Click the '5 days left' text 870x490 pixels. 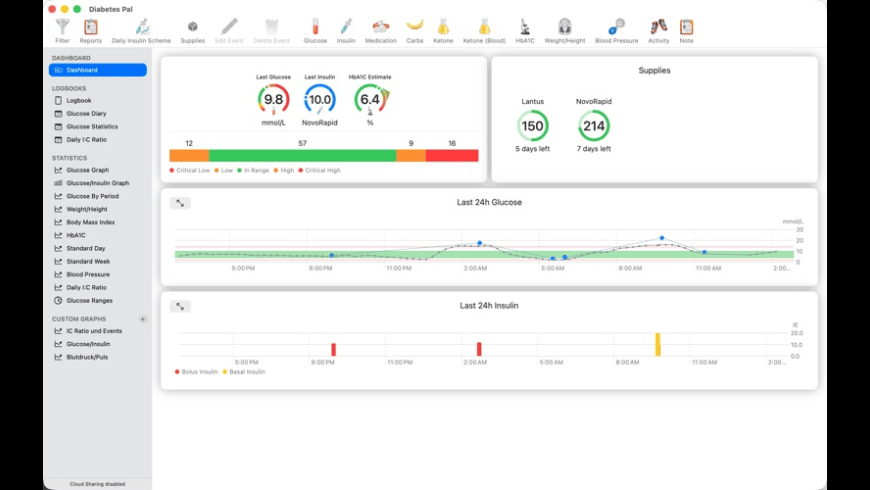point(533,149)
